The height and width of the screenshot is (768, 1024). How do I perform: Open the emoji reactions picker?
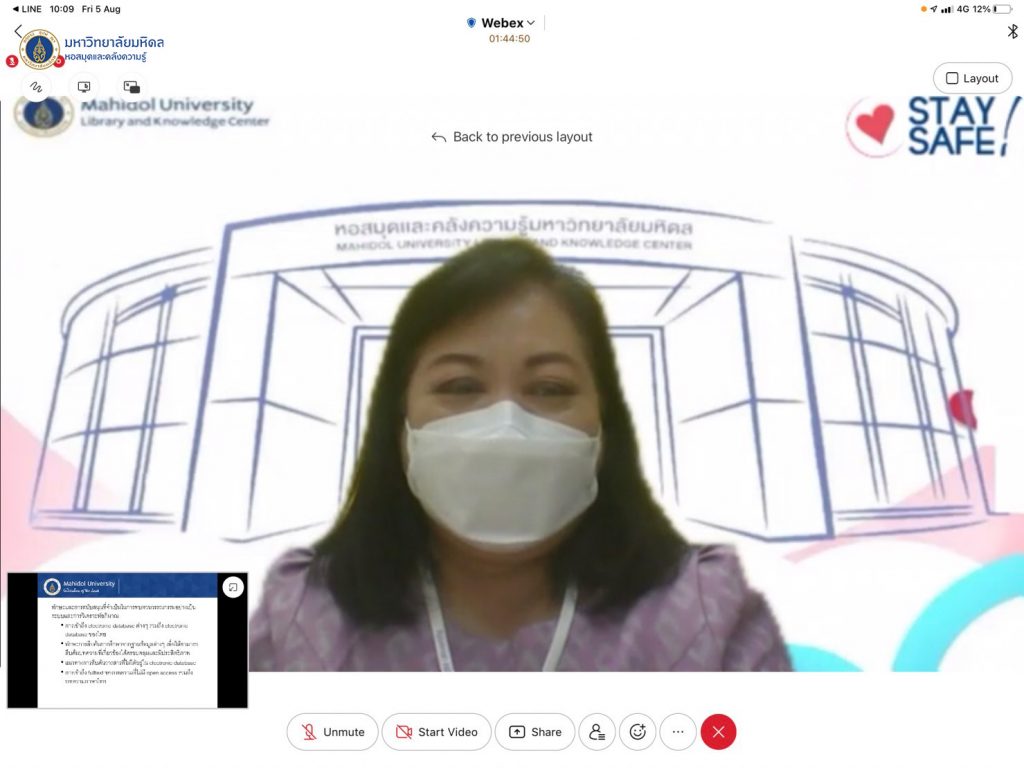(637, 732)
